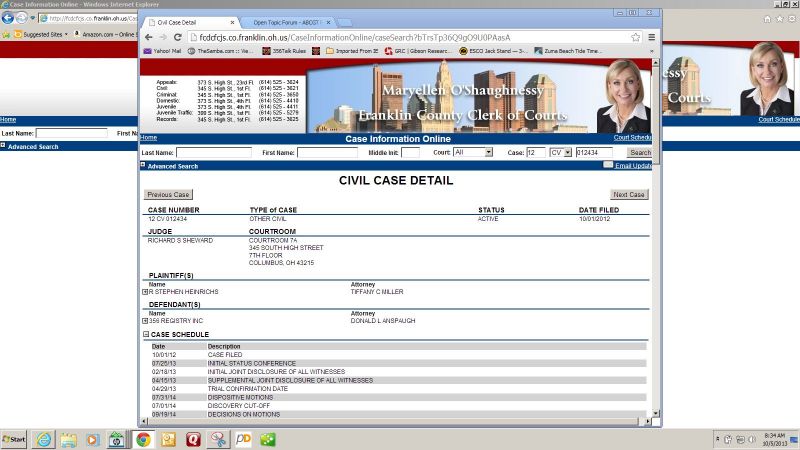This screenshot has width=800, height=450.
Task: Click the Google Chrome taskbar icon
Action: pyautogui.click(x=143, y=439)
